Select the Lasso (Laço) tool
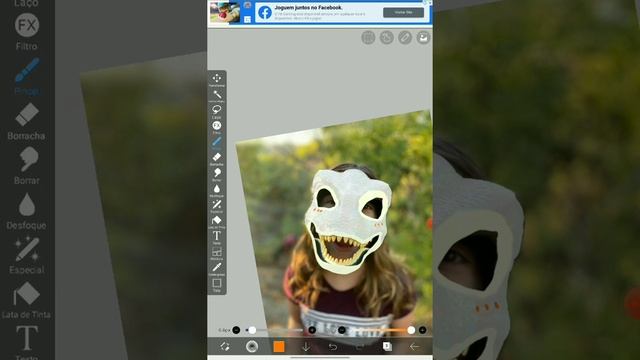640x360 pixels. pos(217,111)
